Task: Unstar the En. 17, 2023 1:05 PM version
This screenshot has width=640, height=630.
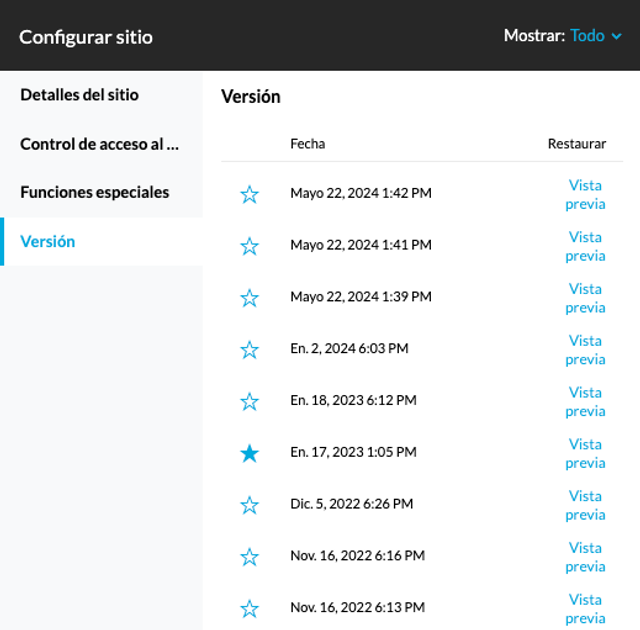Action: tap(249, 453)
